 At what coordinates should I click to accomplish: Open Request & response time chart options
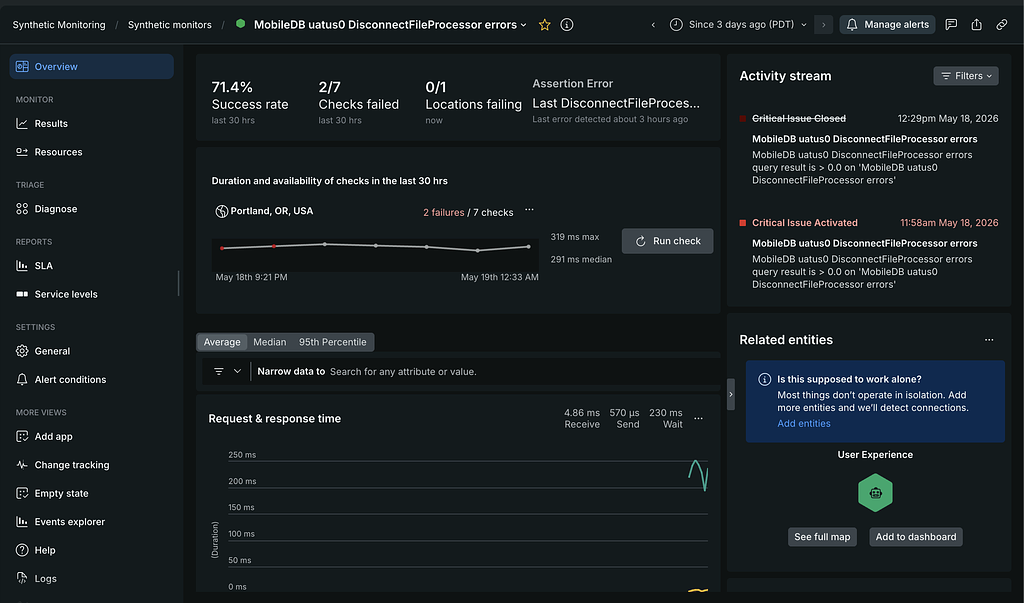tap(698, 418)
